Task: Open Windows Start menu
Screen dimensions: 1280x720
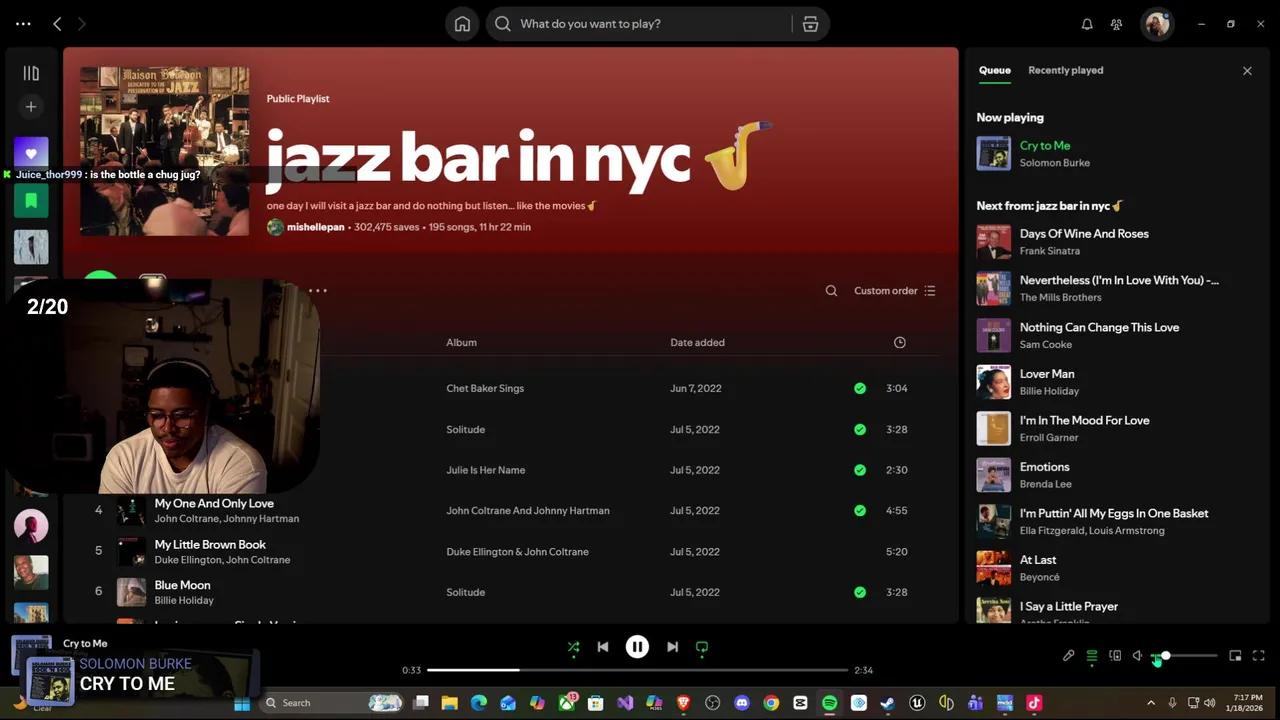Action: 241,703
